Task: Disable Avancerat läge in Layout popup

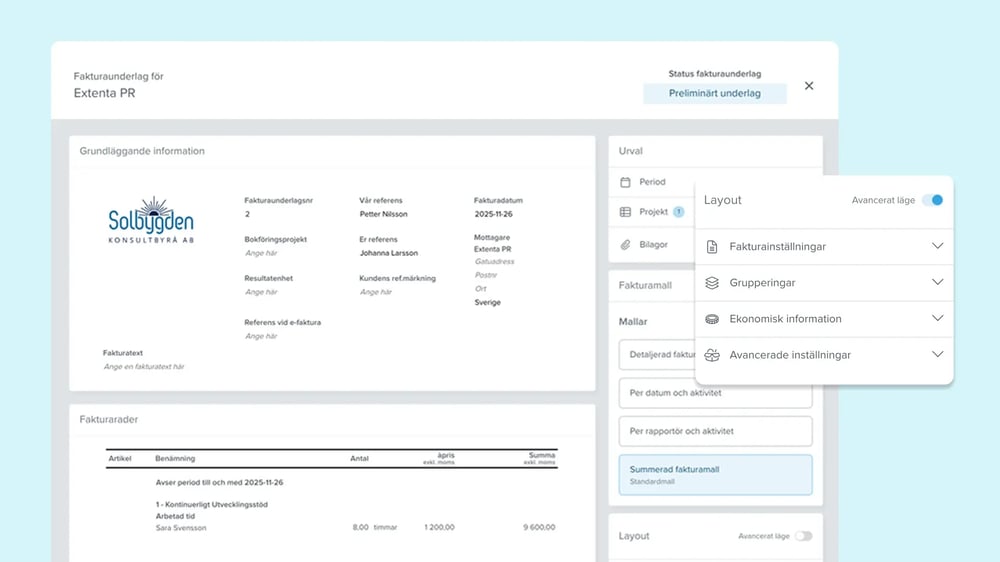Action: [x=933, y=200]
